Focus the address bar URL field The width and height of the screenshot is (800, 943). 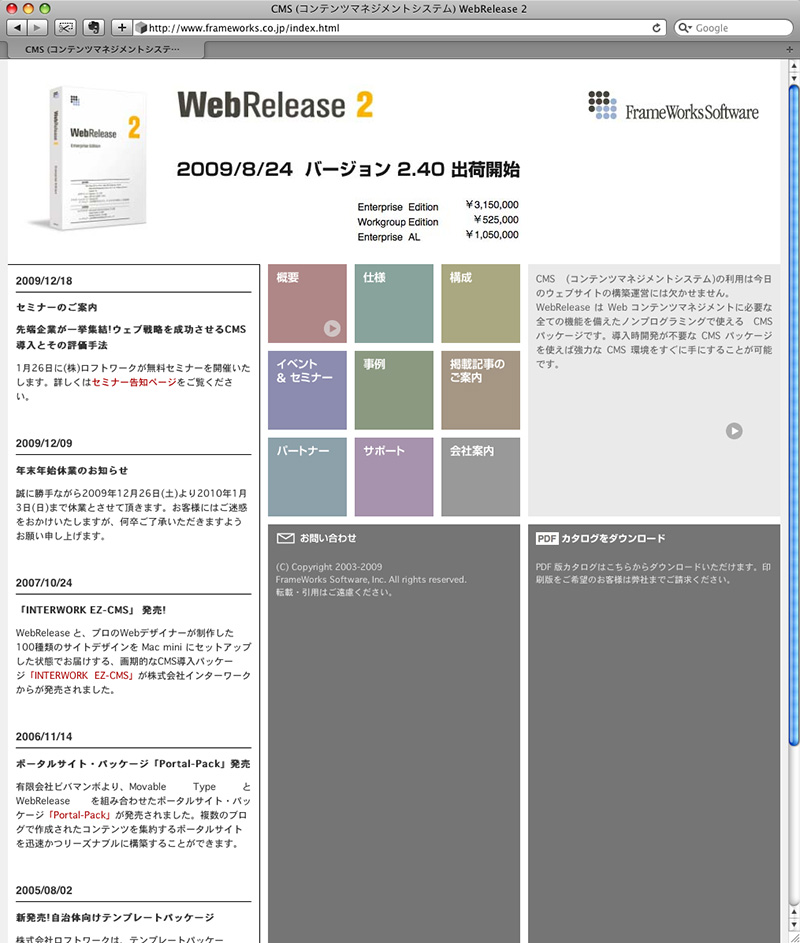(397, 28)
